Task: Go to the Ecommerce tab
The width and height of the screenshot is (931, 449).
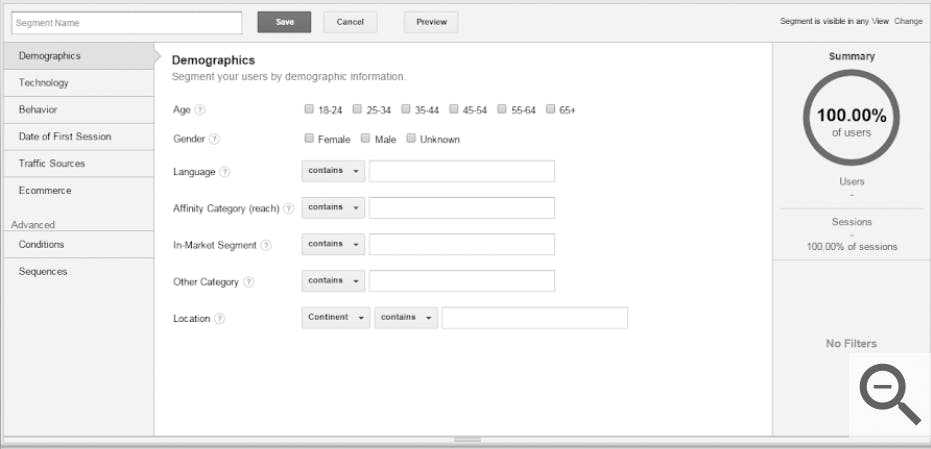Action: [x=79, y=191]
